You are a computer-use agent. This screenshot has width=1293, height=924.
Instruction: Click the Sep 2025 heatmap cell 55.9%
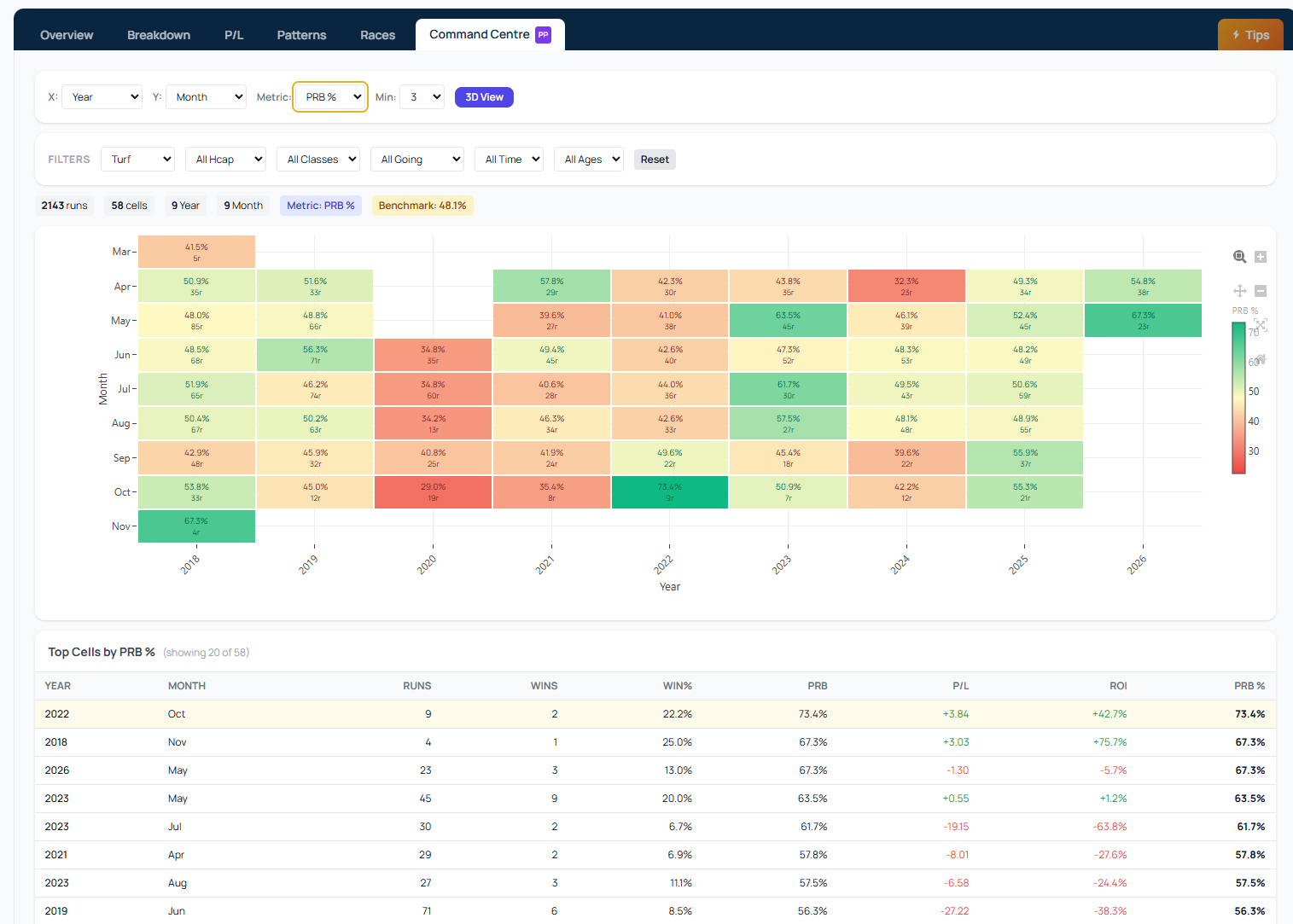1025,458
